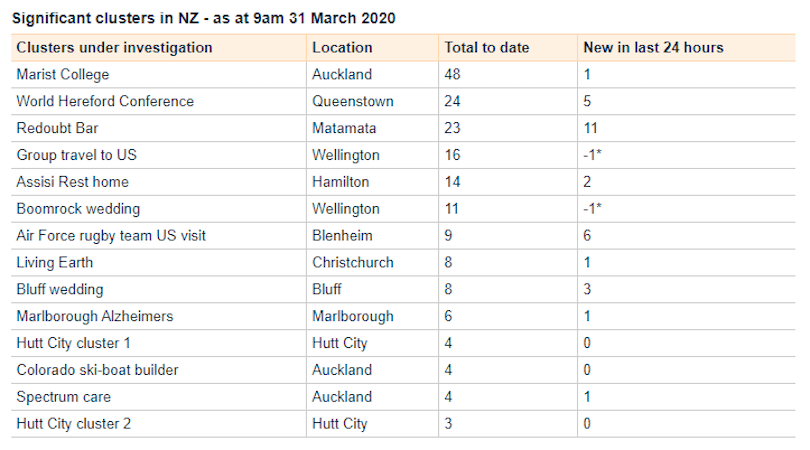Click the Redoubt Bar cluster cell

(x=58, y=128)
